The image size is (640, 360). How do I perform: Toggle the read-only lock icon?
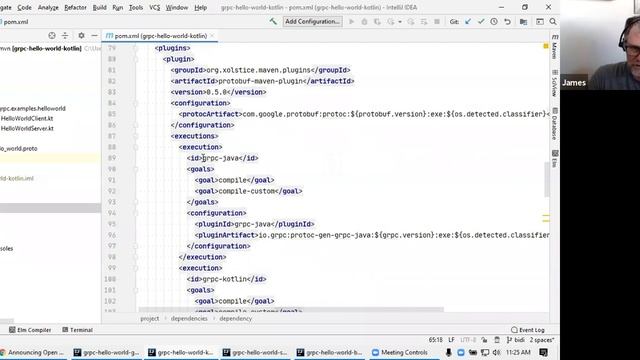tap(484, 340)
